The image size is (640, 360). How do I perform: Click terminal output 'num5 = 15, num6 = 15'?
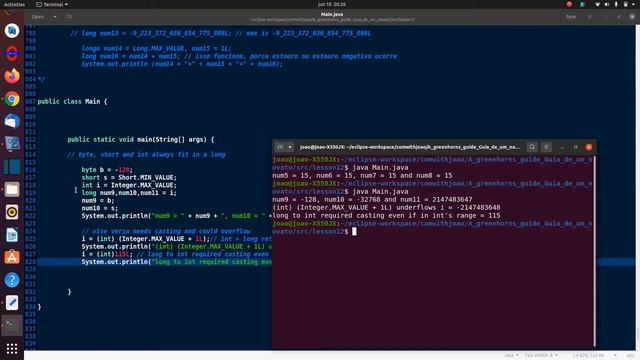362,176
